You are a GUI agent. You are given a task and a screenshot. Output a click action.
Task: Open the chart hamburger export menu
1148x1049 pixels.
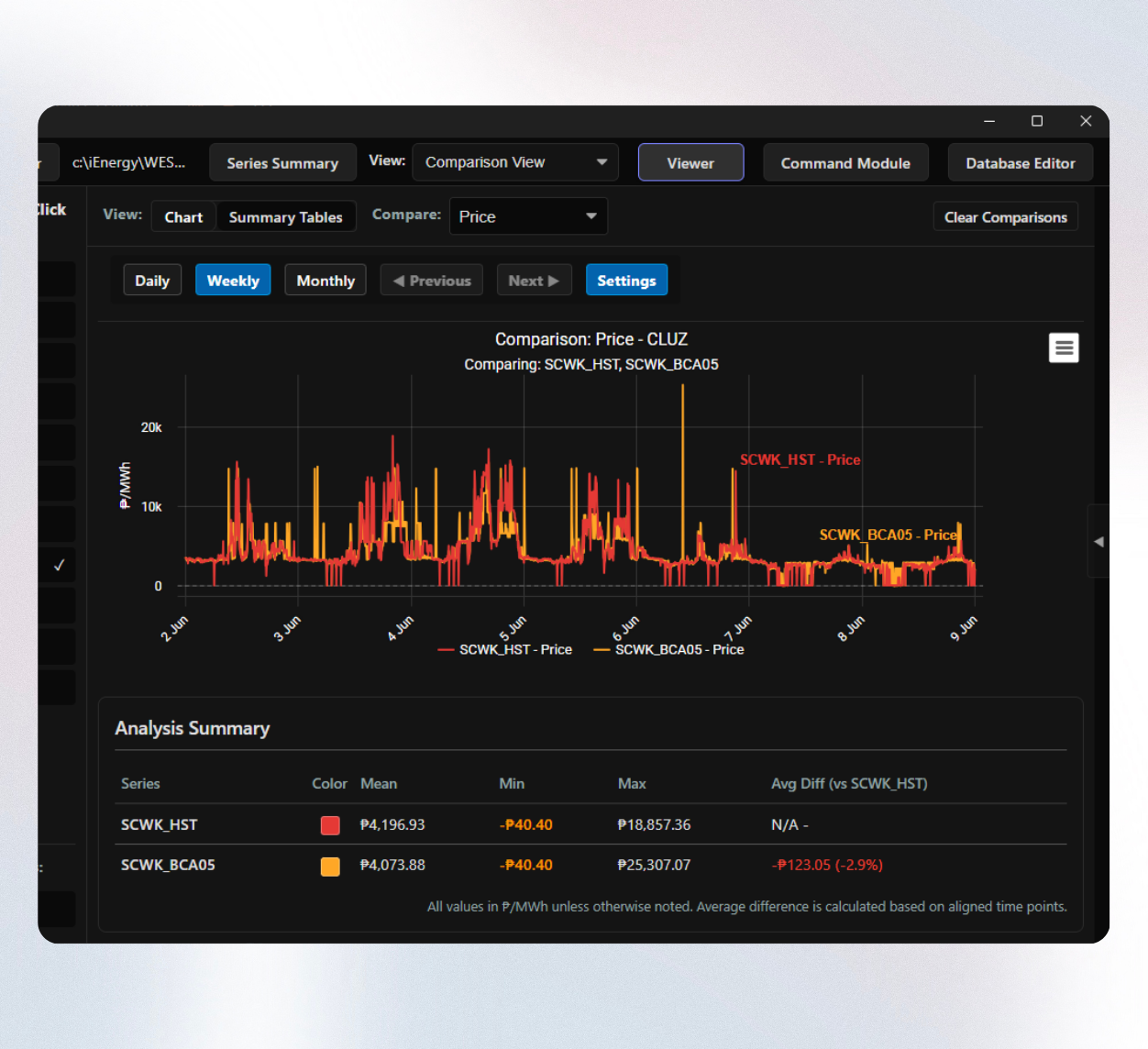(x=1064, y=348)
